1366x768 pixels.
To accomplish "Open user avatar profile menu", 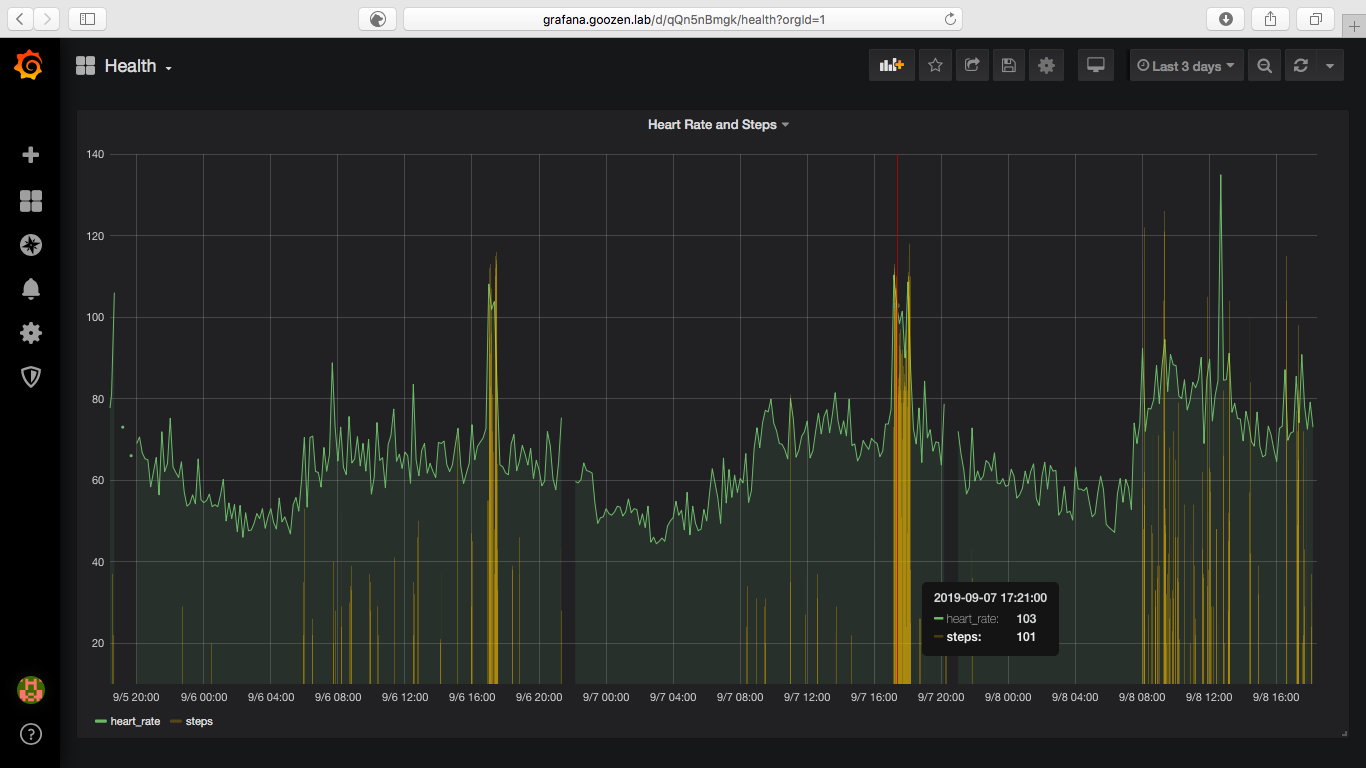I will point(31,689).
